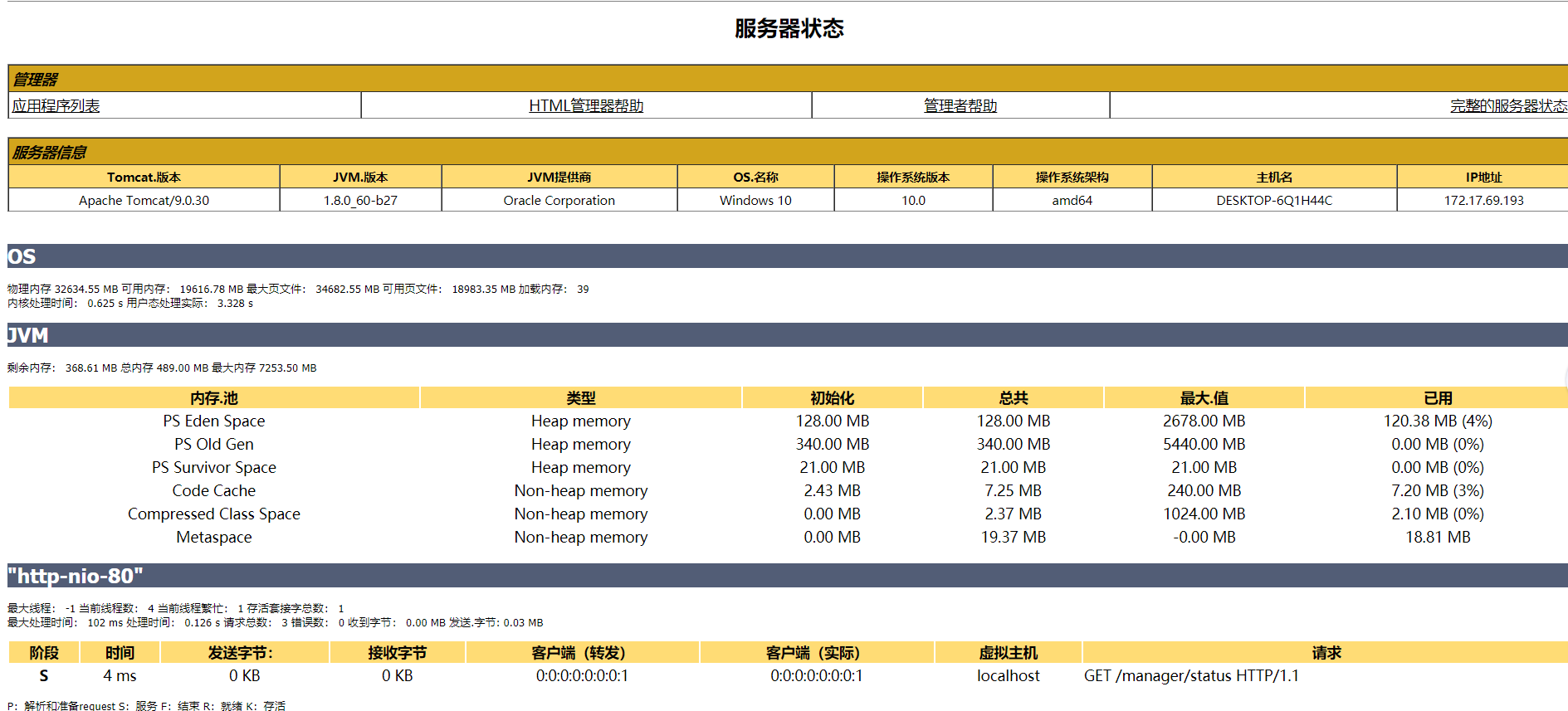Select the Apache Tomcat/9.0.30 cell

pos(144,200)
